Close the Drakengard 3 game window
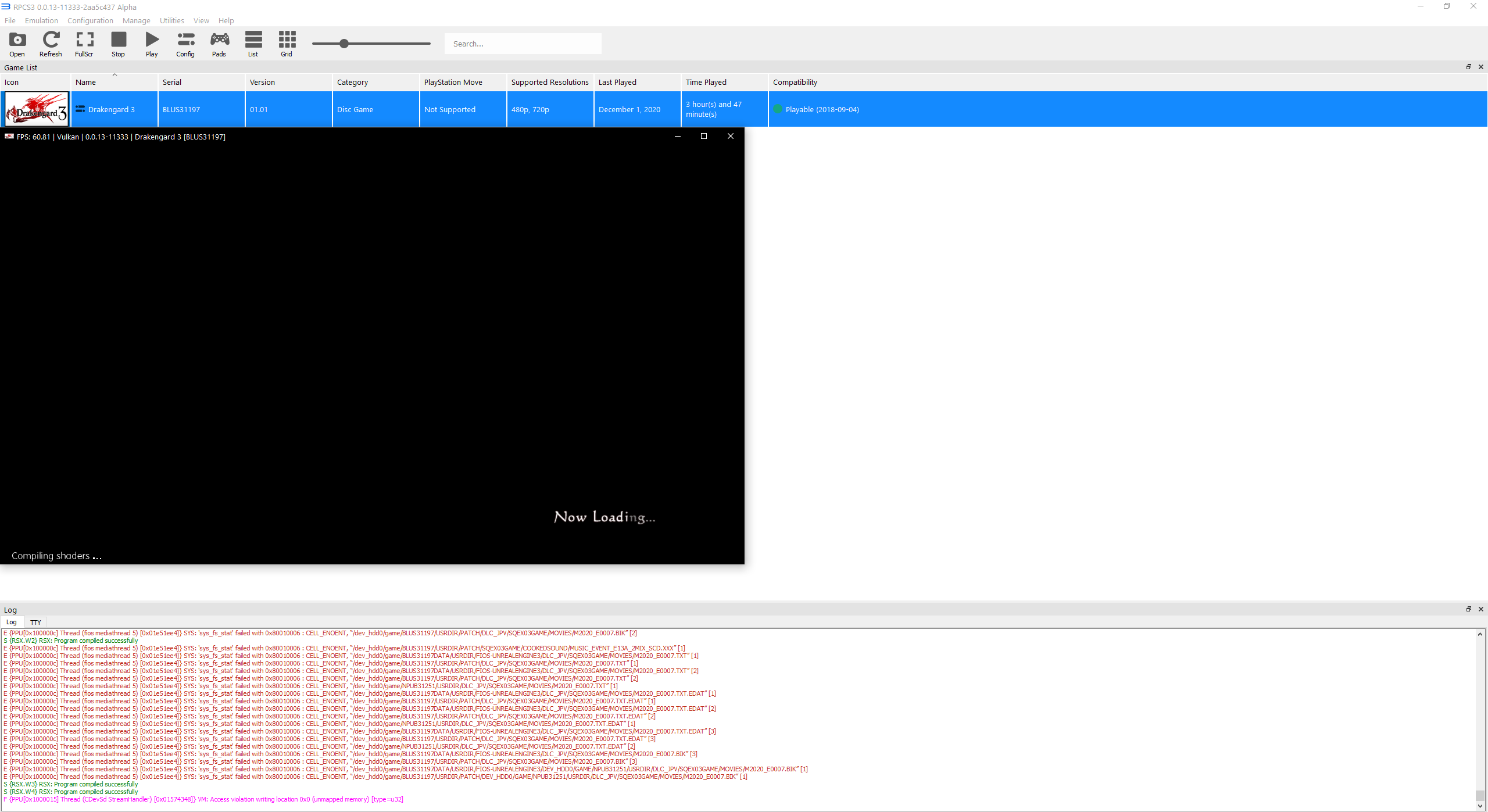 coord(731,136)
